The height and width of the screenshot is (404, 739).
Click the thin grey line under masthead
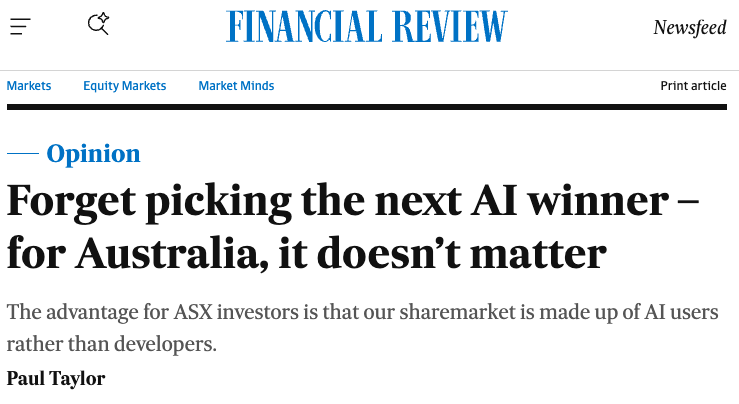pyautogui.click(x=370, y=71)
